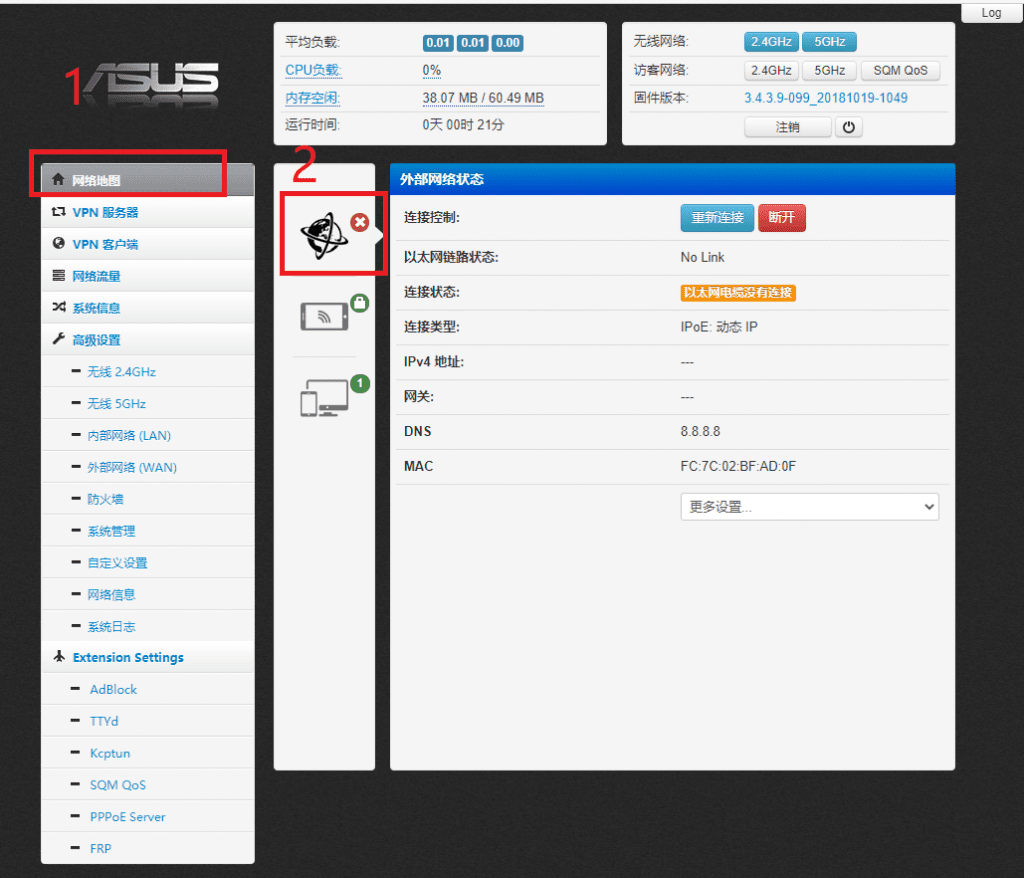Open 系统管理 settings
This screenshot has height=878, width=1024.
click(x=148, y=530)
